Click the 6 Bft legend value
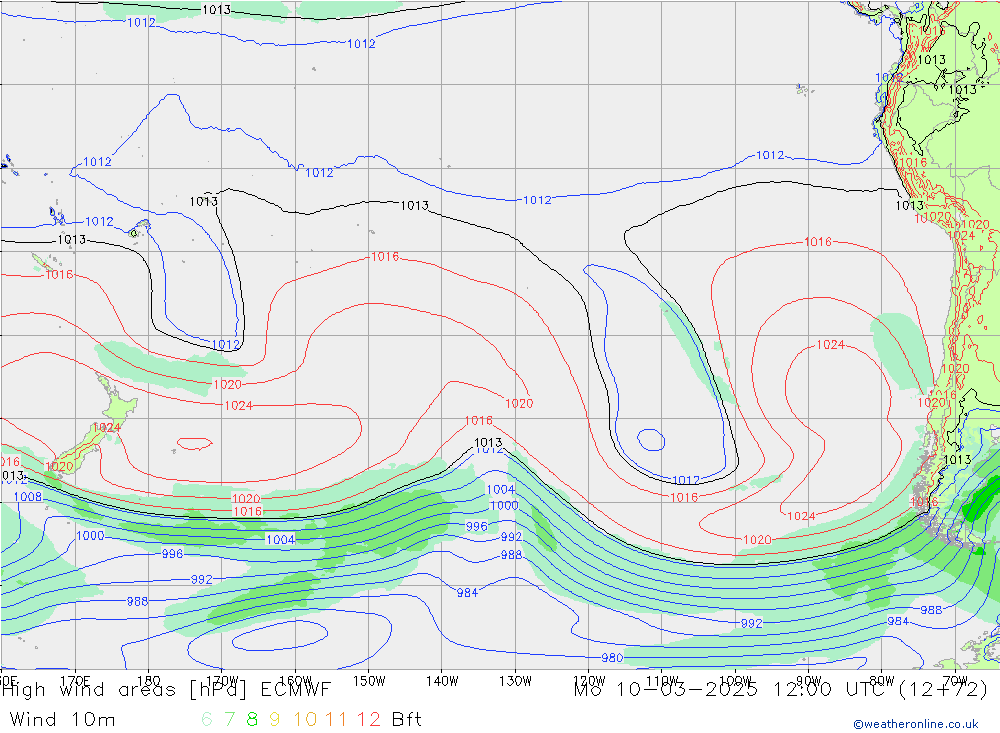The image size is (1000, 733). coord(207,720)
